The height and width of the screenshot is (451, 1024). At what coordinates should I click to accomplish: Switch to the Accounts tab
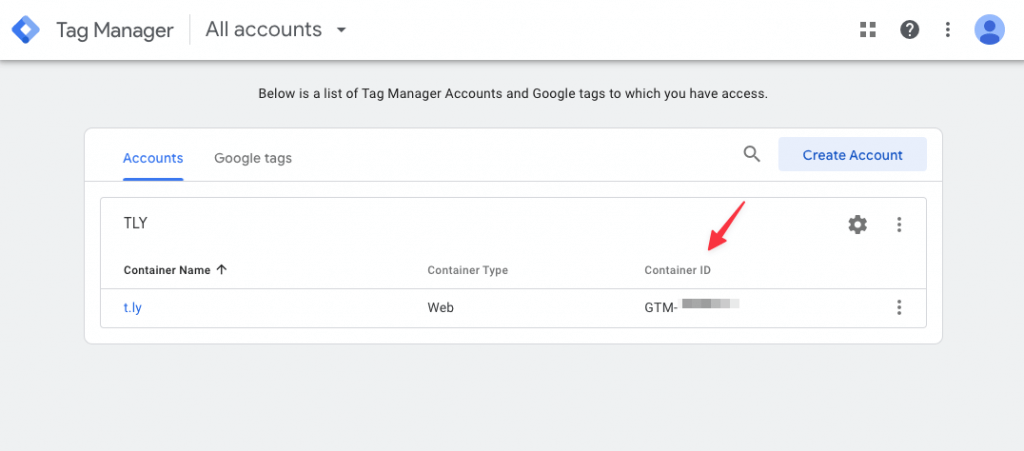point(153,158)
